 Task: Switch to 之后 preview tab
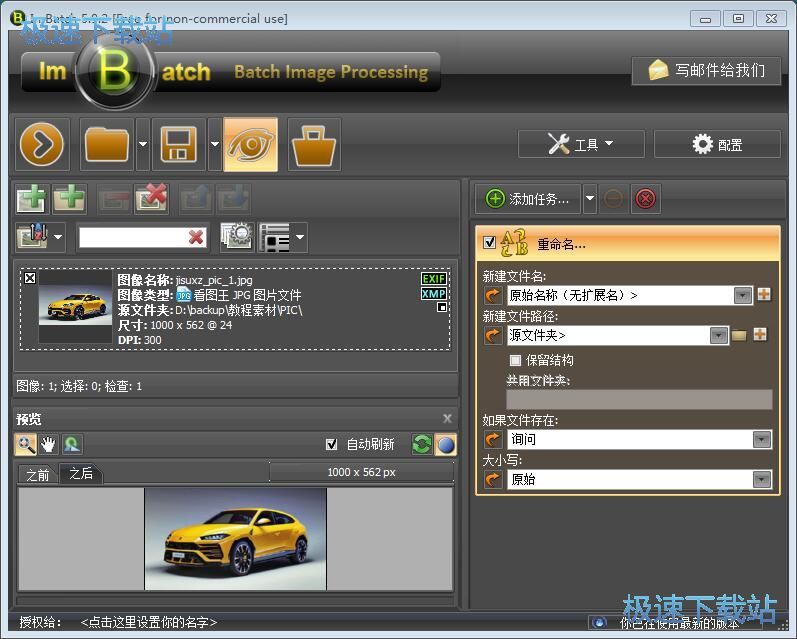tap(81, 474)
